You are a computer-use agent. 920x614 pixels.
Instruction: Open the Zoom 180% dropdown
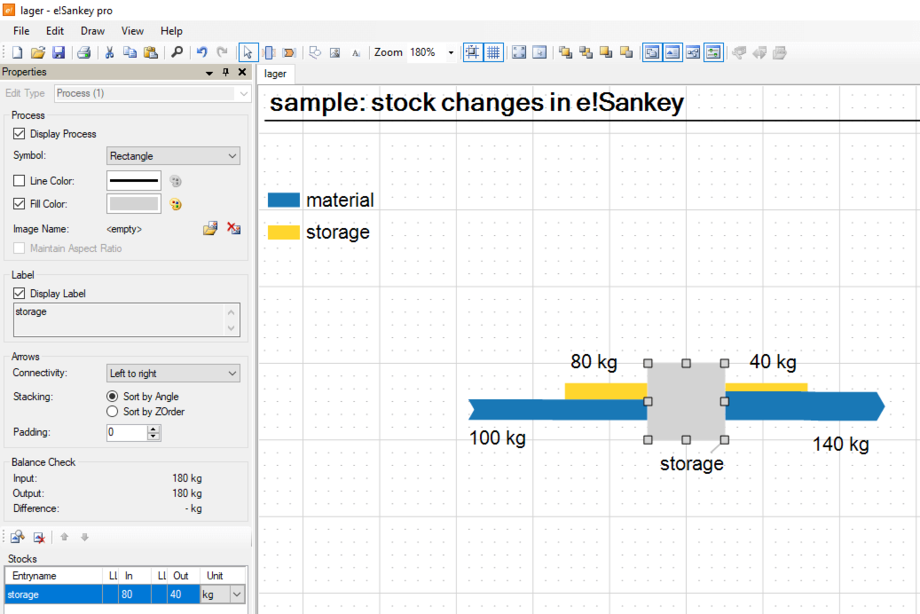[x=451, y=53]
